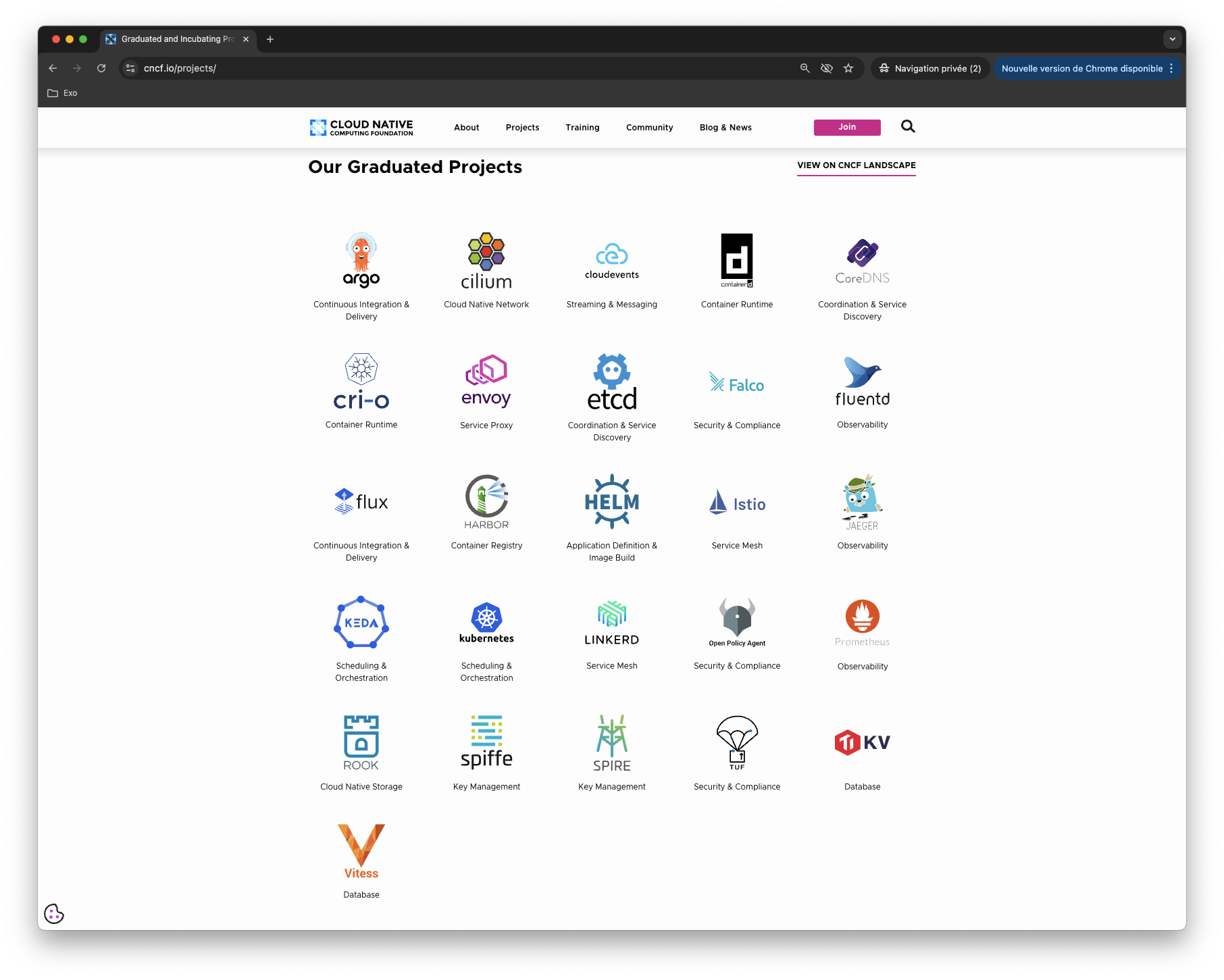The height and width of the screenshot is (980, 1224).
Task: Click the site search magnifier icon
Action: [908, 127]
